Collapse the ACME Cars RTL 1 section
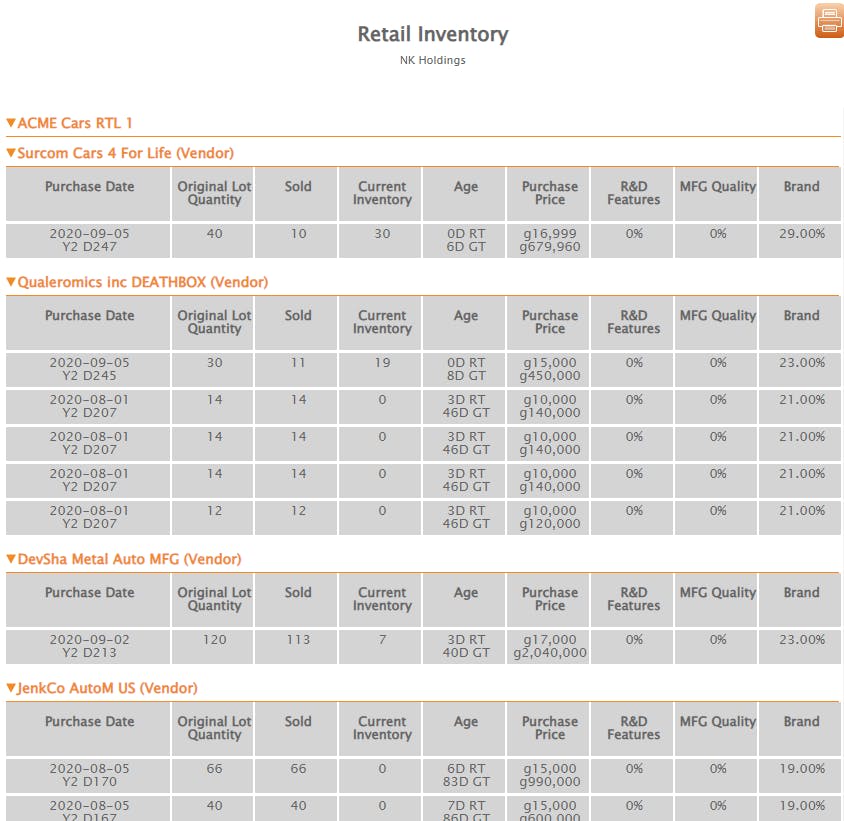This screenshot has height=821, width=844. [x=69, y=123]
